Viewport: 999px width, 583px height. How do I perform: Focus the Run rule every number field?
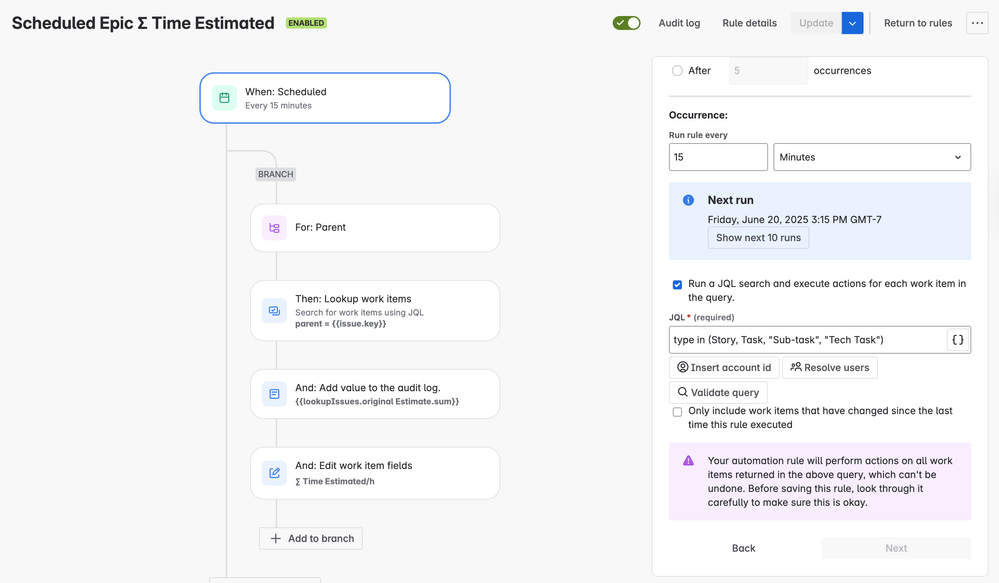718,157
